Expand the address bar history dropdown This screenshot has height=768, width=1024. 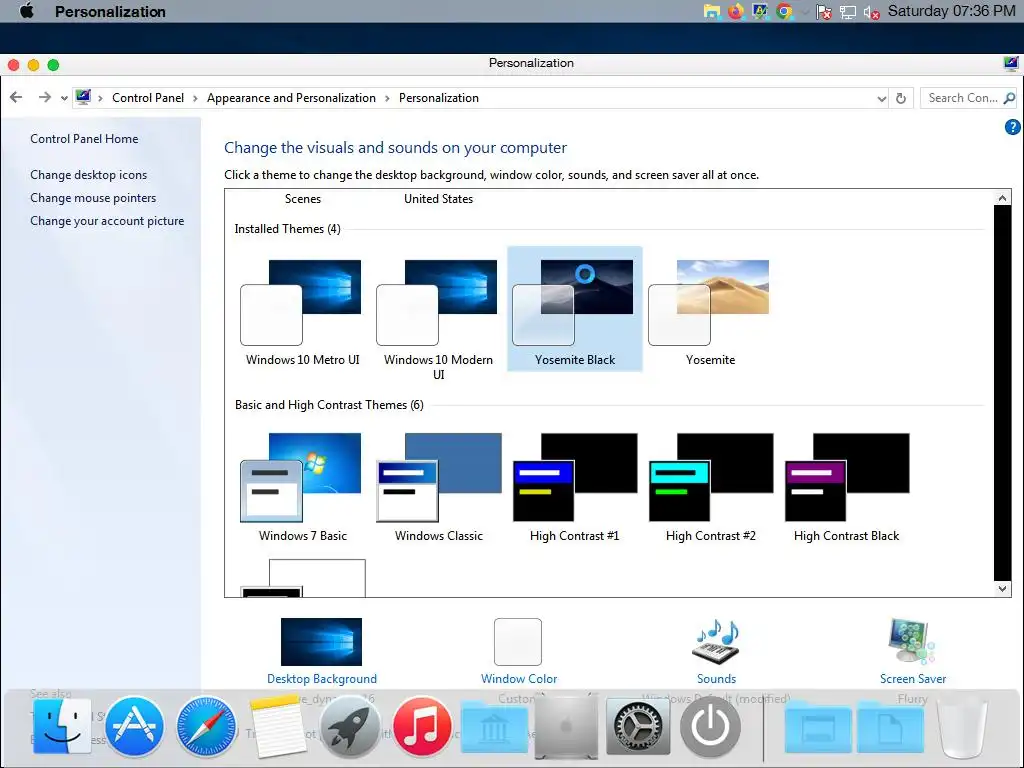[x=882, y=99]
